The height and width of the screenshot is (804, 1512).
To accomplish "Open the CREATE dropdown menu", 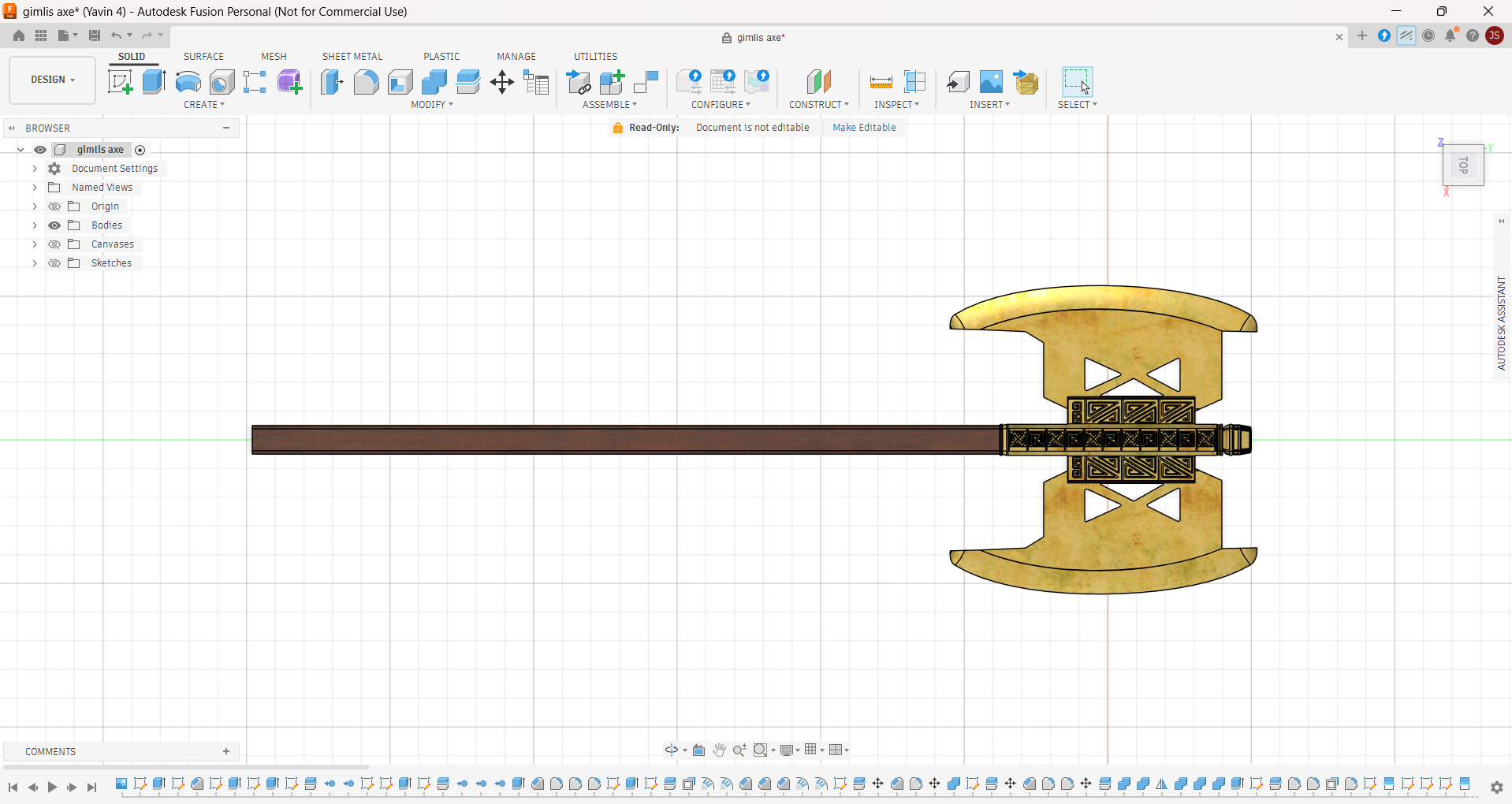I will pyautogui.click(x=204, y=104).
